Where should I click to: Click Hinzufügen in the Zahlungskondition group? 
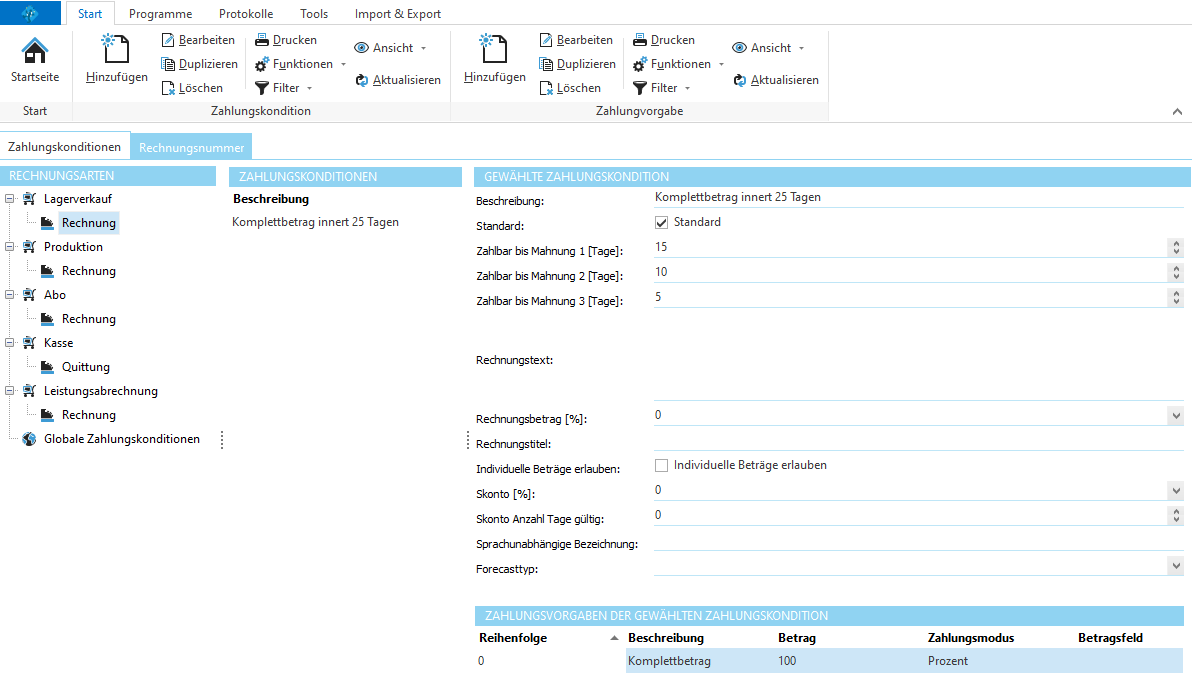click(116, 58)
